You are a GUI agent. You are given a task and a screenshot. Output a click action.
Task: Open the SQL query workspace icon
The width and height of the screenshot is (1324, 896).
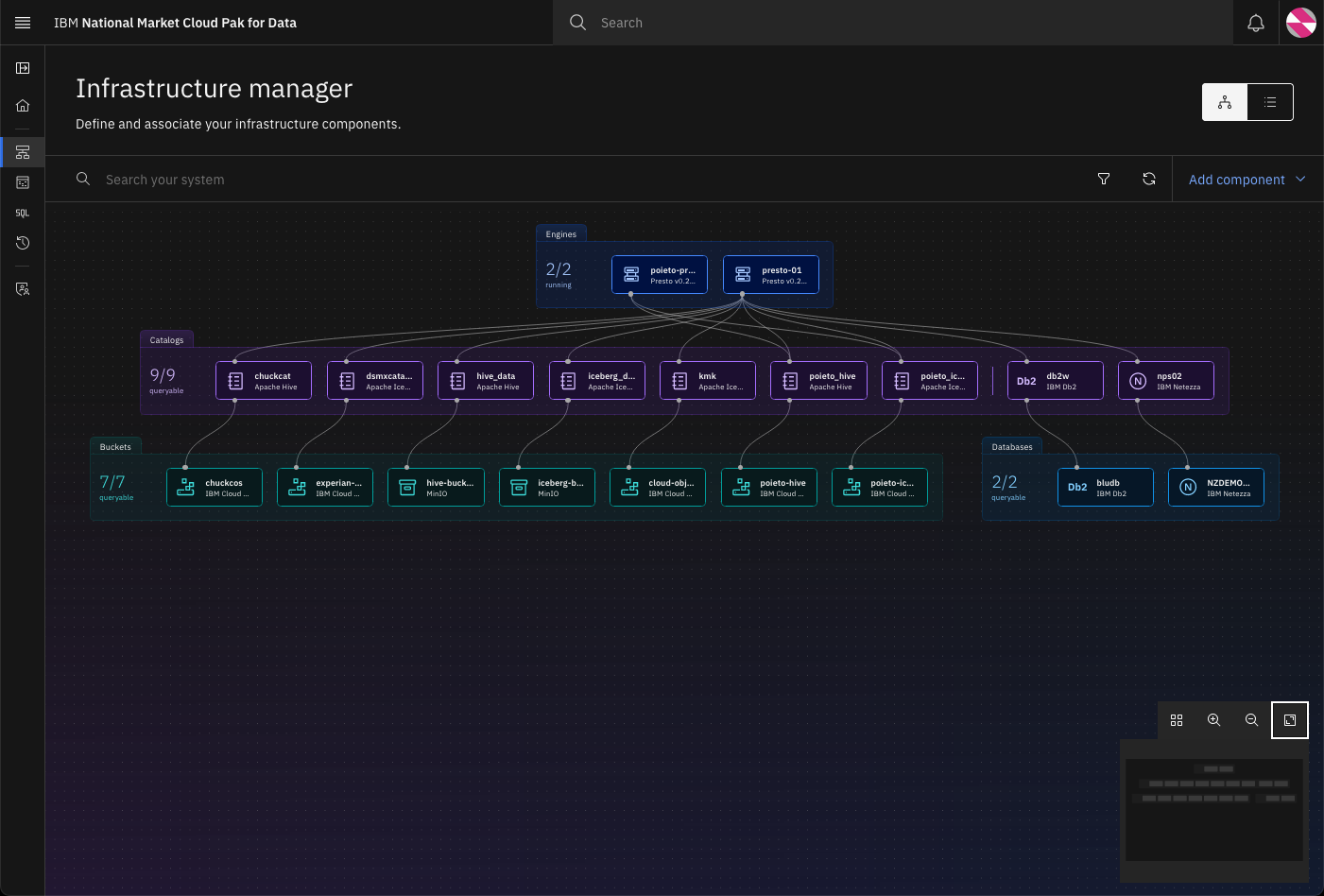(23, 213)
